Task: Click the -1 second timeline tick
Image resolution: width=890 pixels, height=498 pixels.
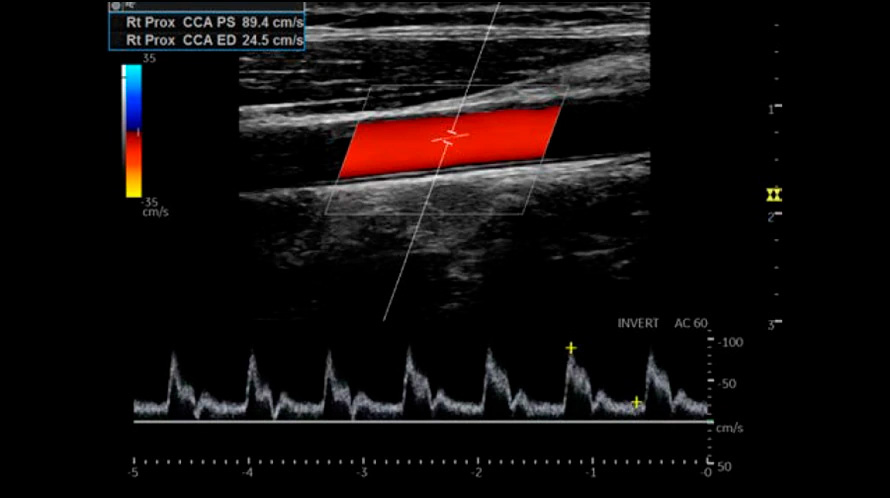Action: pyautogui.click(x=592, y=471)
